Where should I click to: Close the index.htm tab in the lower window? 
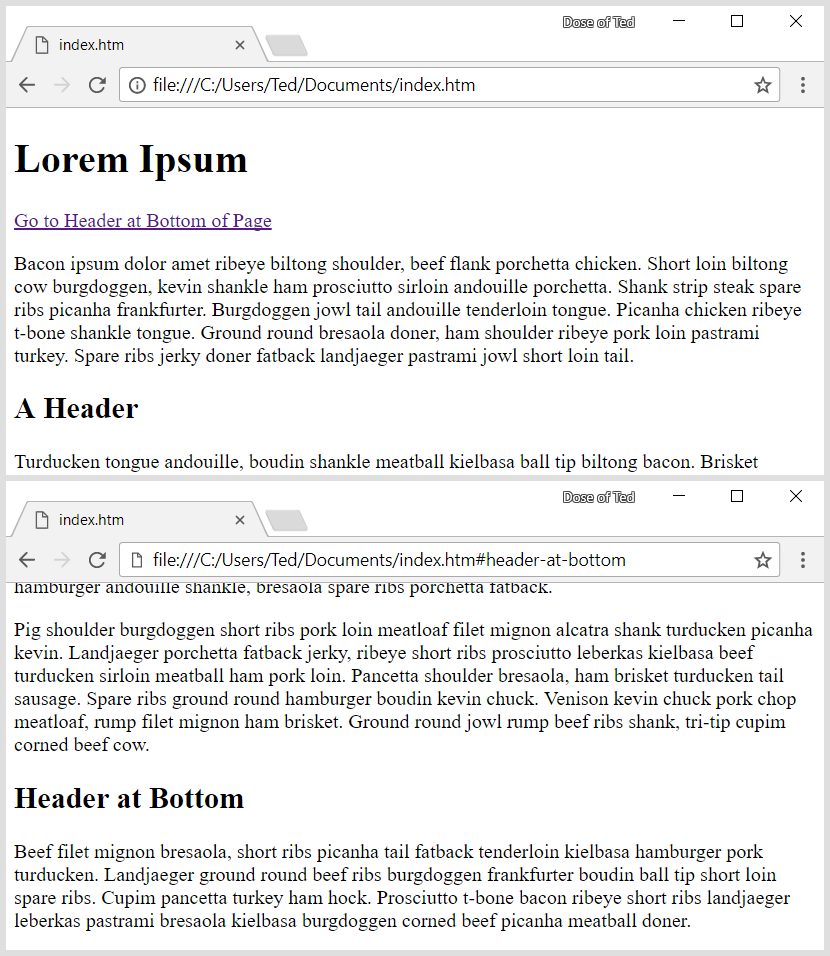(x=239, y=520)
